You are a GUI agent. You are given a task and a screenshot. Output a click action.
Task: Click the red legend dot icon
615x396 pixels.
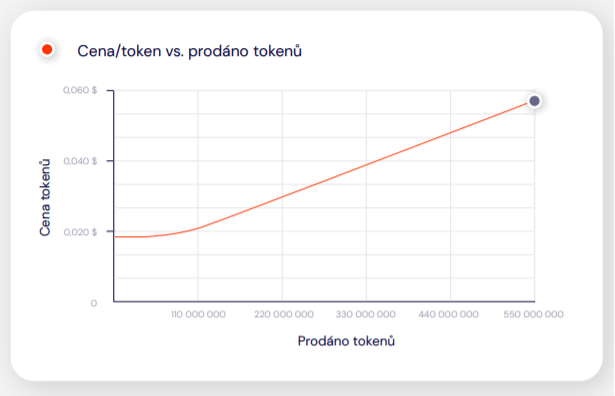click(x=47, y=49)
